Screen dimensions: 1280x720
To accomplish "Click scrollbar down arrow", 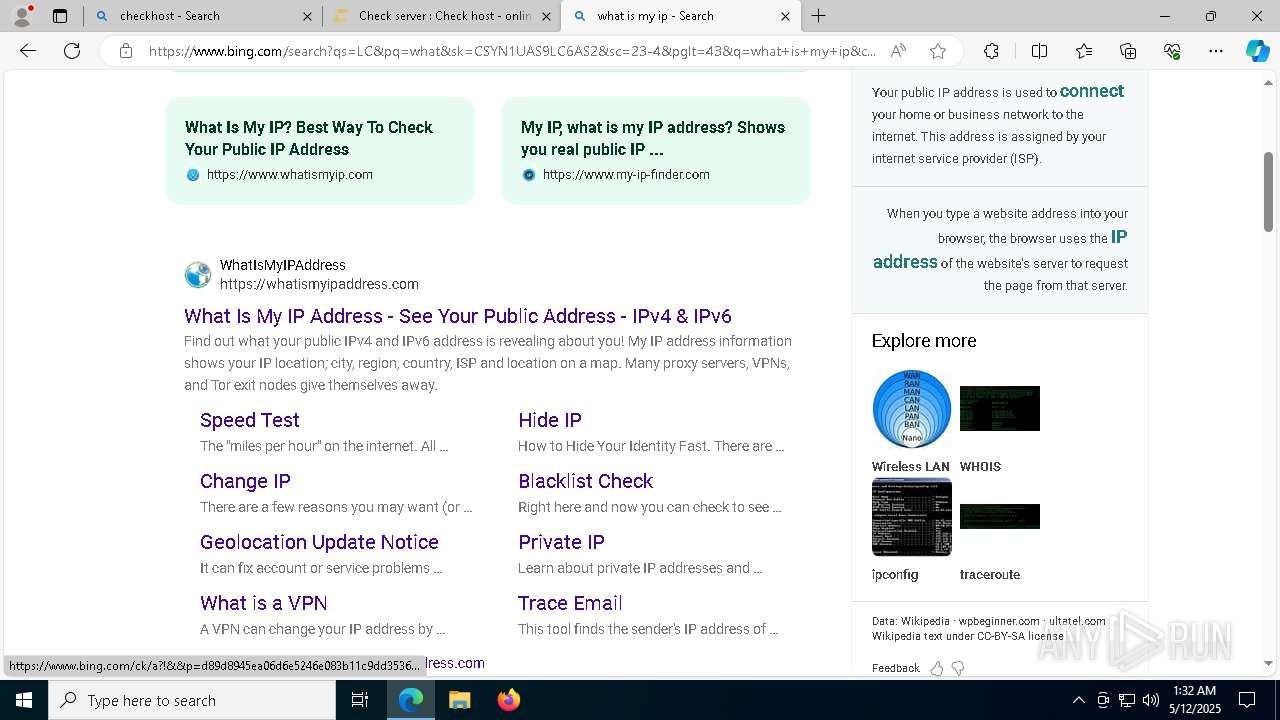I will point(1269,663).
